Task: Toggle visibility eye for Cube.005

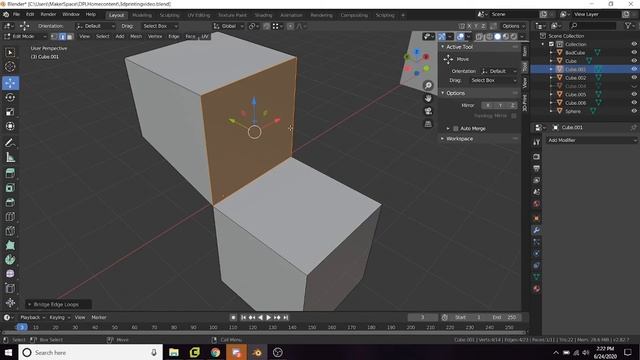Action: [634, 94]
